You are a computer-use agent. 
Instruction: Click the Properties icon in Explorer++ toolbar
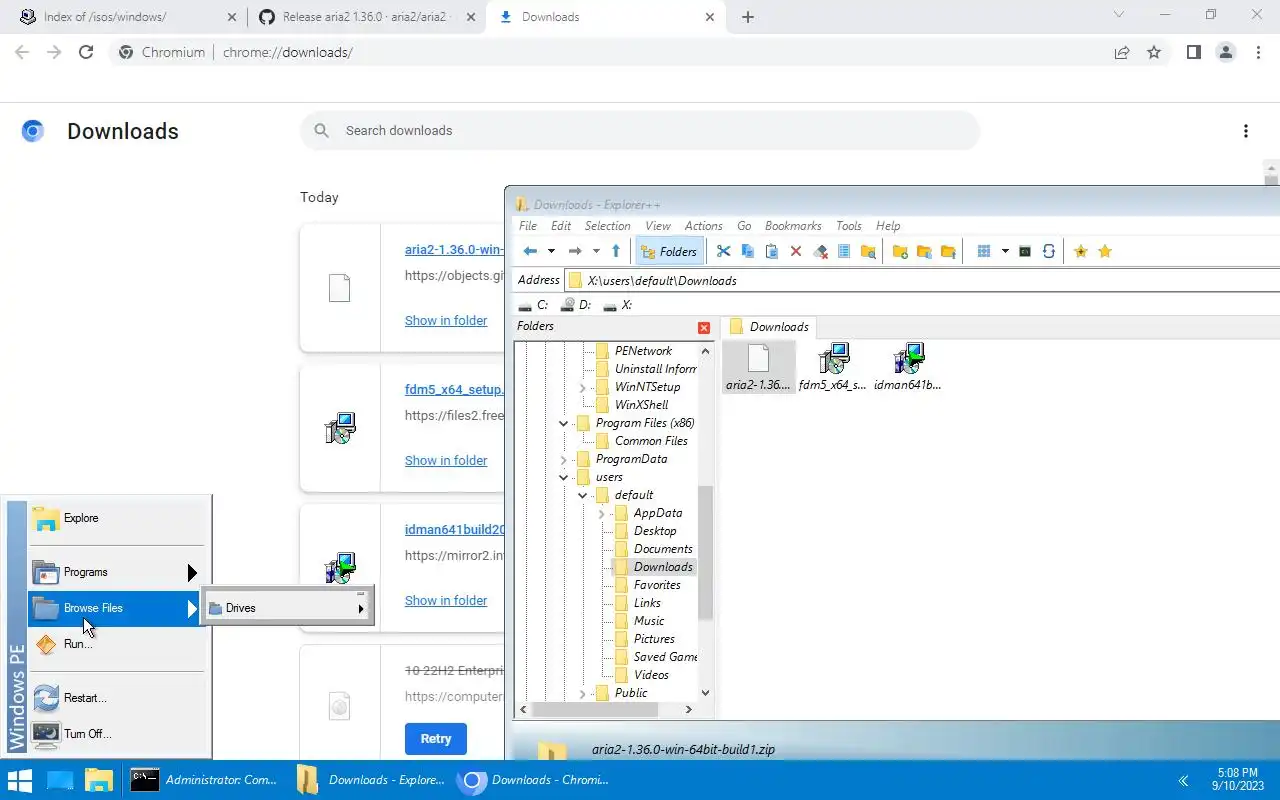coord(844,251)
